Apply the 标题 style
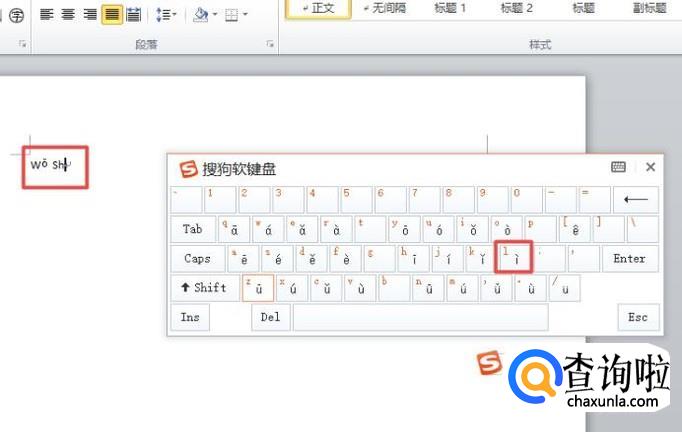Image resolution: width=682 pixels, height=432 pixels. pos(583,8)
